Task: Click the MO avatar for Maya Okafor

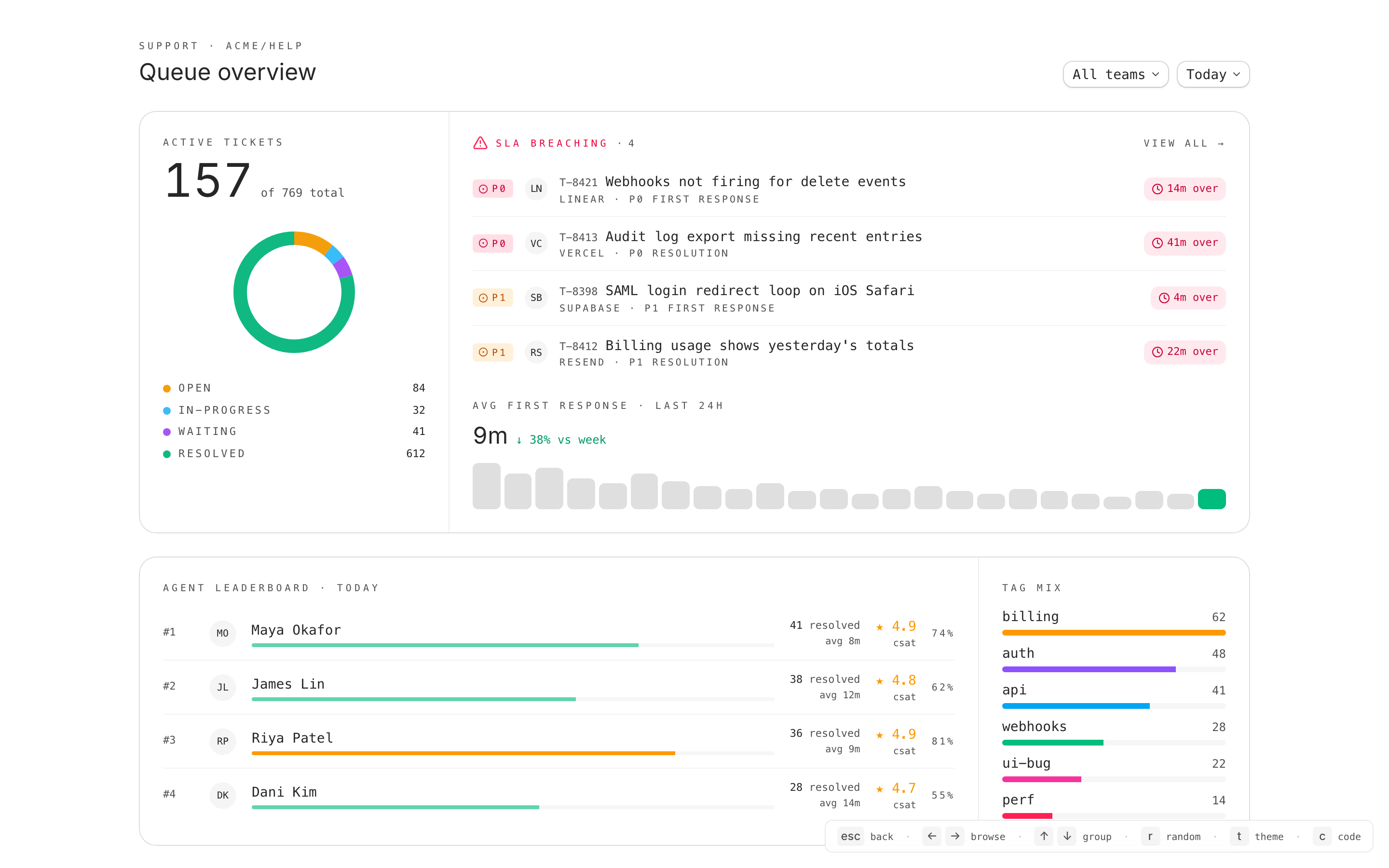Action: [x=222, y=633]
